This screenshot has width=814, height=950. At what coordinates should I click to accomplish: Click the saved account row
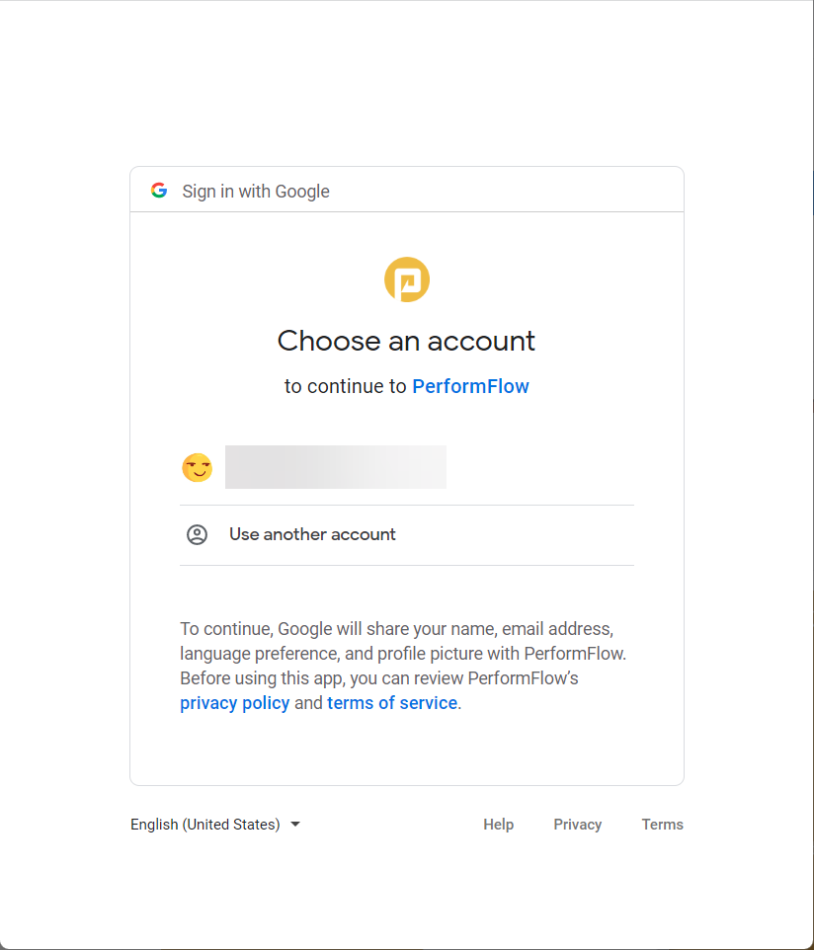[x=400, y=467]
